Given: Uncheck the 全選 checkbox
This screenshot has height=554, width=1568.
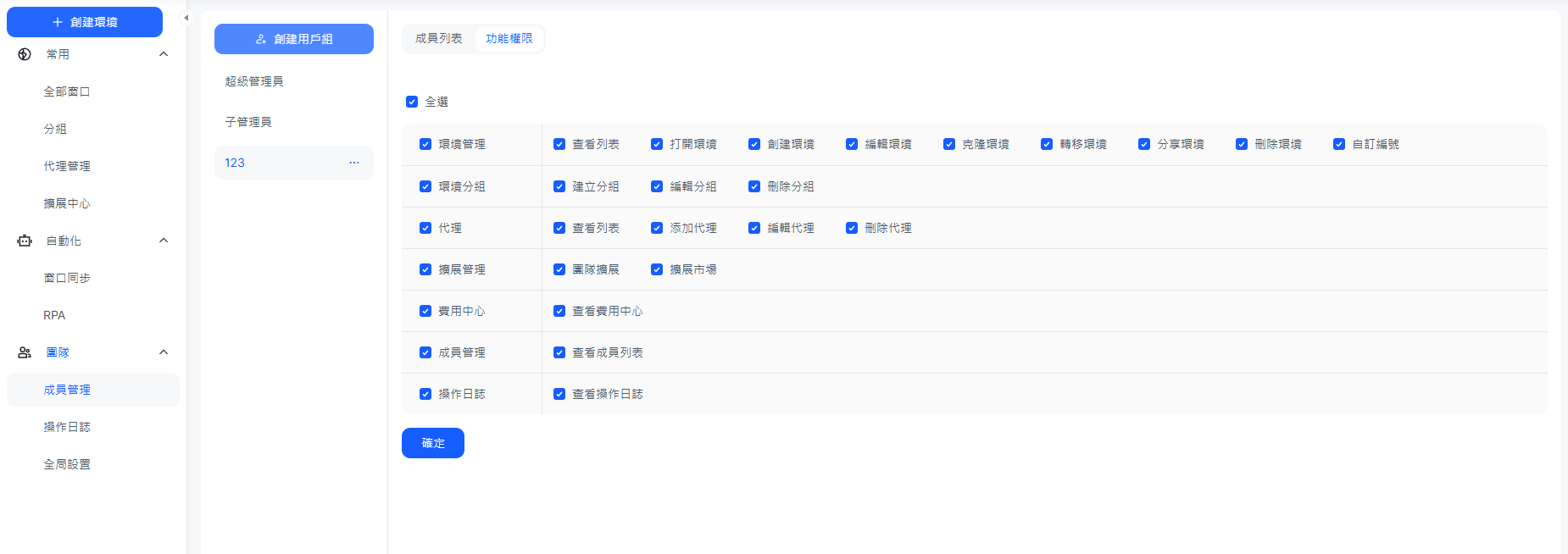Looking at the screenshot, I should tap(412, 102).
